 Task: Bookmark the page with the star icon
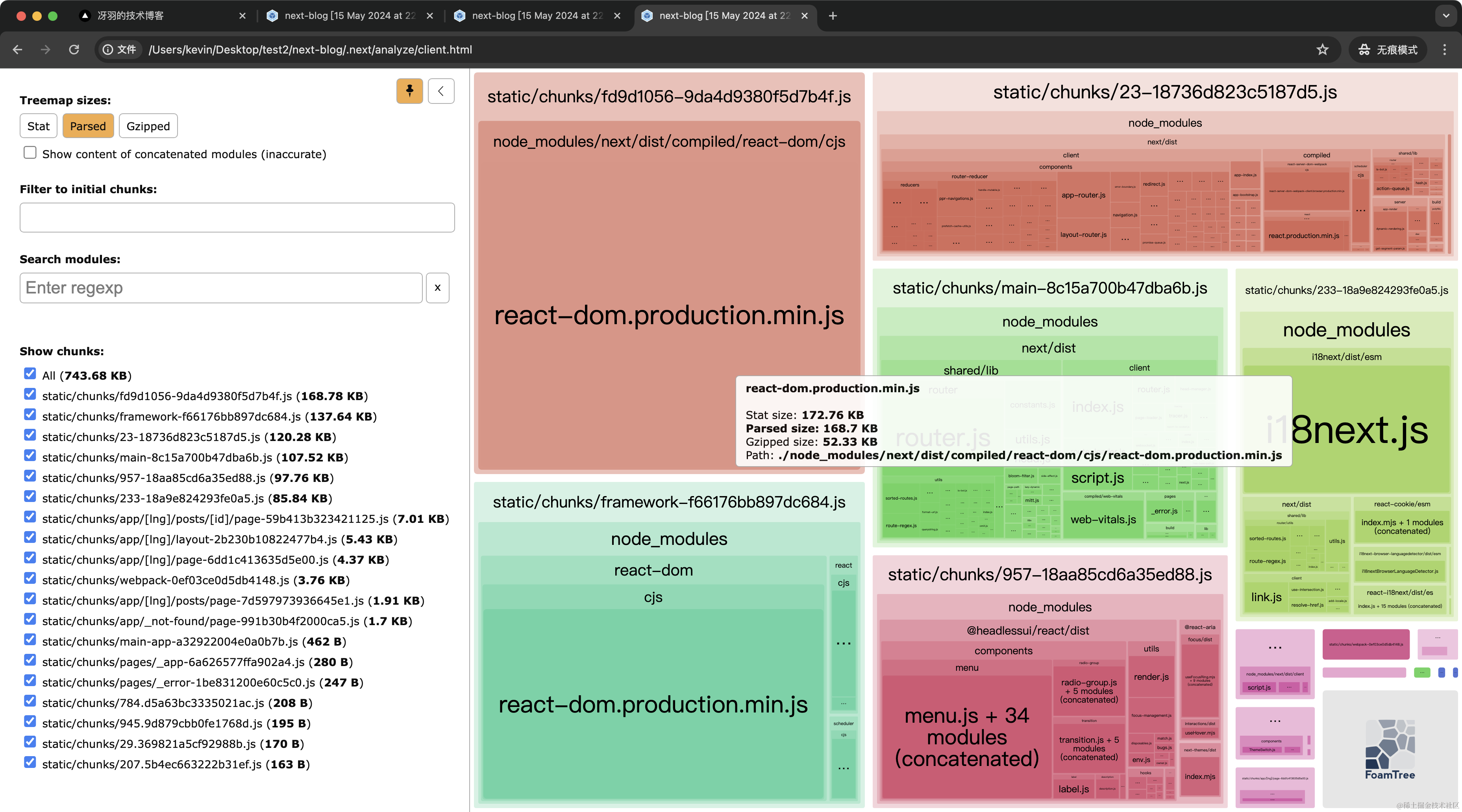pyautogui.click(x=1322, y=50)
